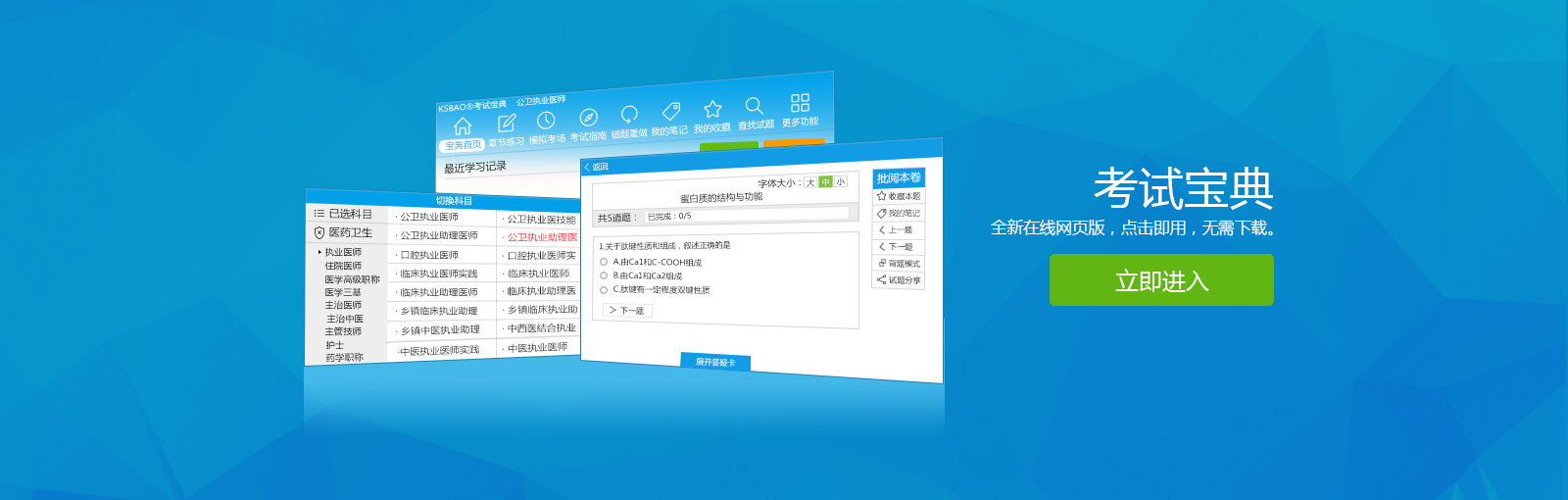Select 医药卫生 category tab

point(344,232)
